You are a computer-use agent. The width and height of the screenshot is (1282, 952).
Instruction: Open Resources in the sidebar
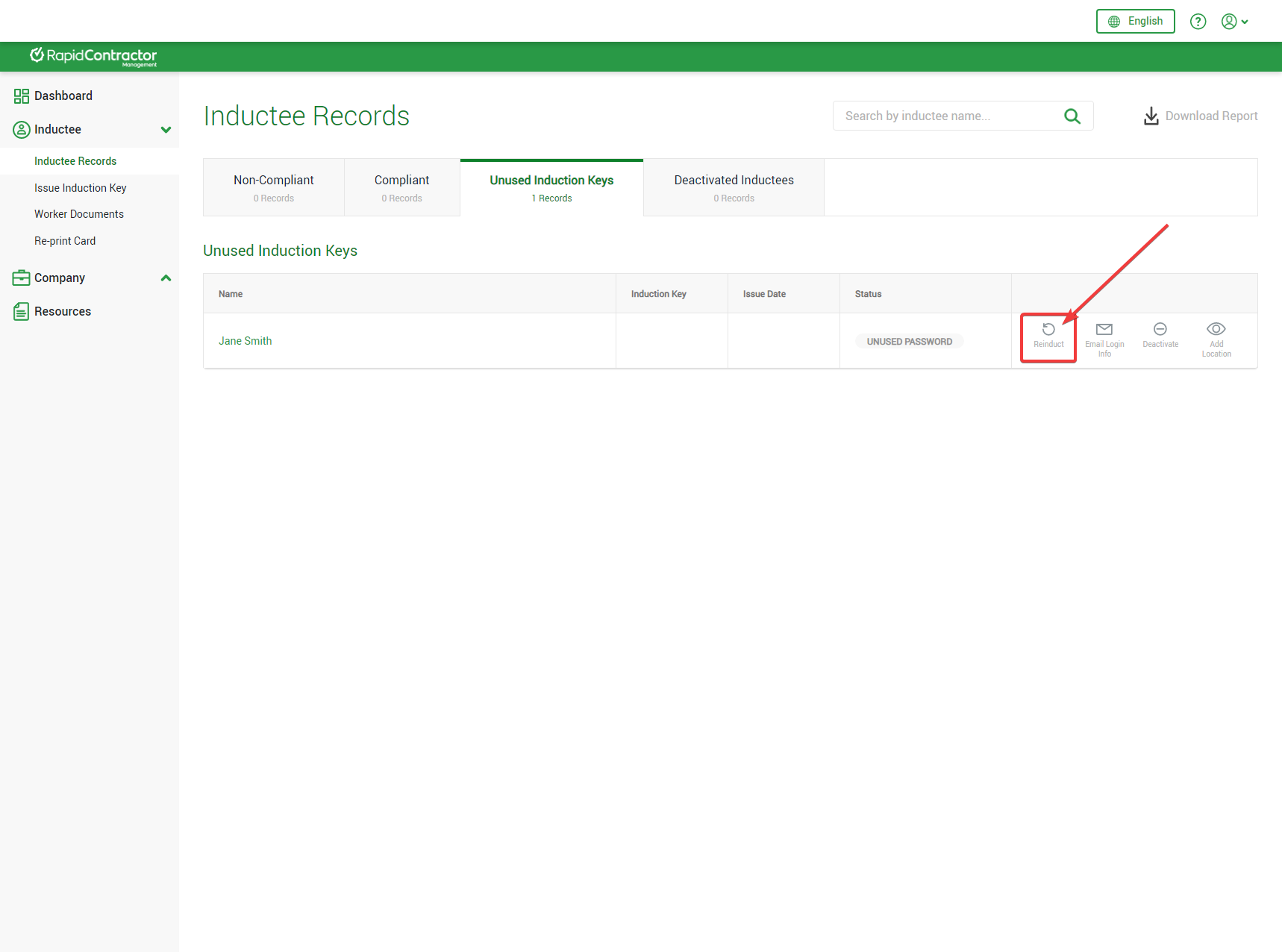[x=63, y=312]
